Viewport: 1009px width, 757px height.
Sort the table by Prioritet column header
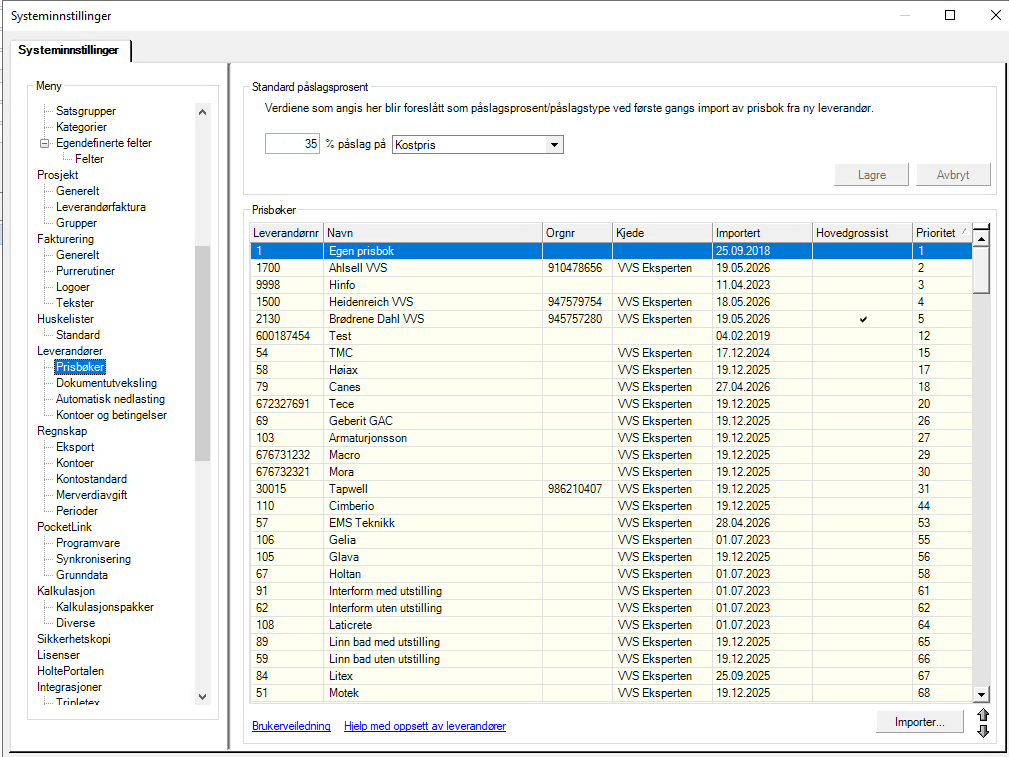pyautogui.click(x=941, y=233)
